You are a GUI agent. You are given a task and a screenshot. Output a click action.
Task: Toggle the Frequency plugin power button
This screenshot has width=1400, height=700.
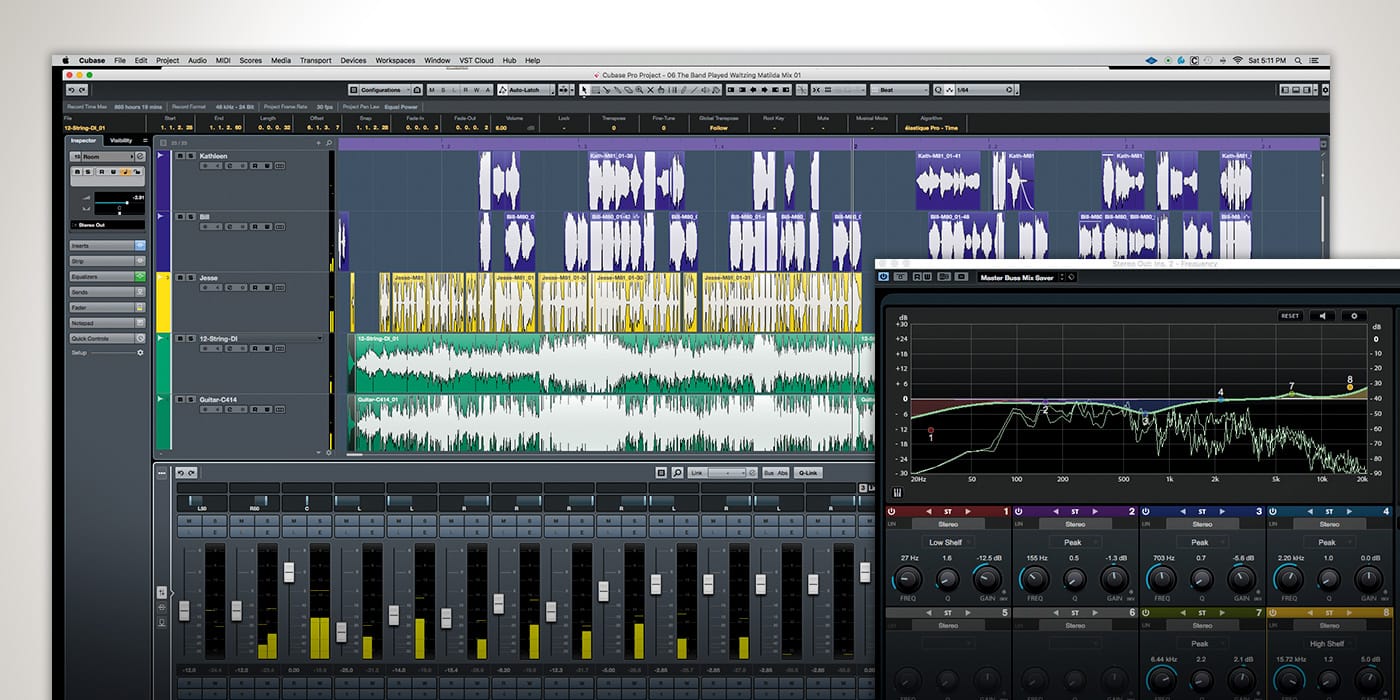pos(885,277)
